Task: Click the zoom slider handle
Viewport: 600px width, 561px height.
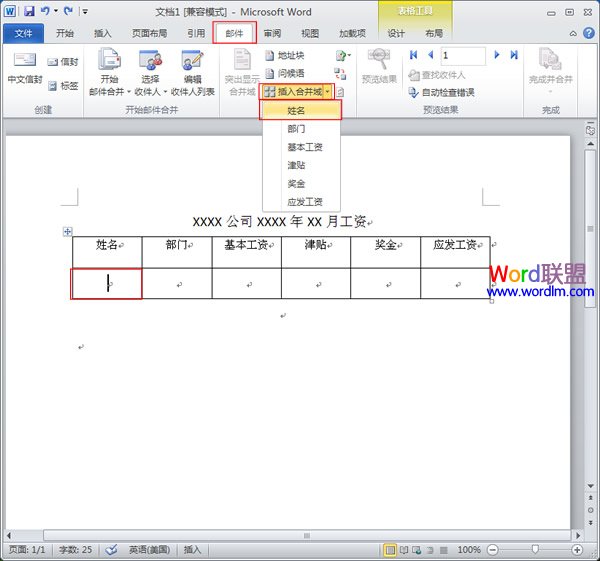Action: point(537,550)
